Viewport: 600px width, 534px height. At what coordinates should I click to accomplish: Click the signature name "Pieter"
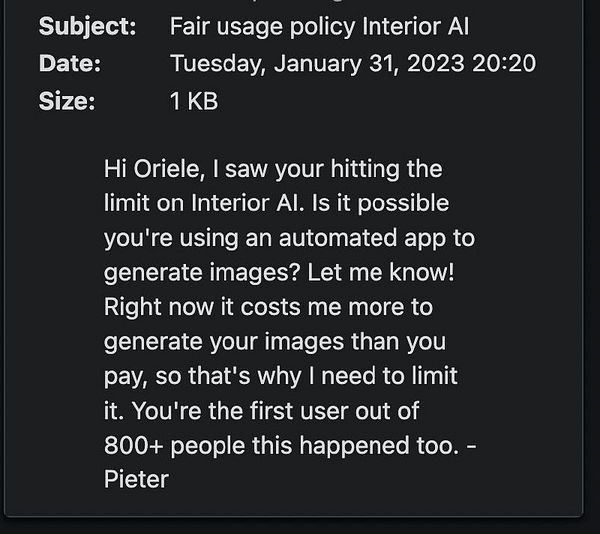(136, 480)
